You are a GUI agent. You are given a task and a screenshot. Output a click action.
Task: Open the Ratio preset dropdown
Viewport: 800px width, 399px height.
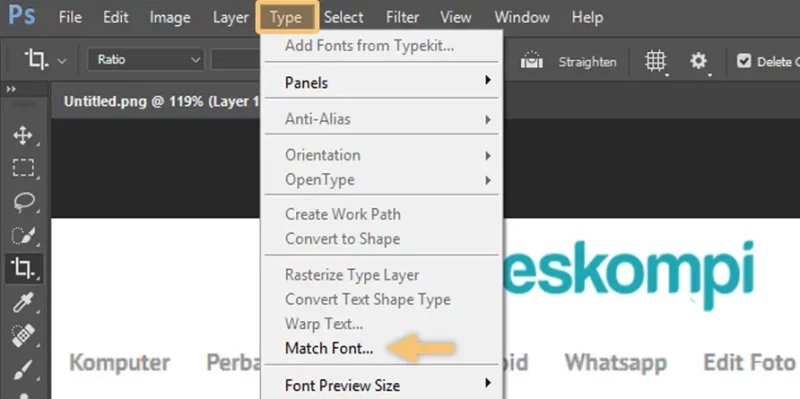coord(146,60)
